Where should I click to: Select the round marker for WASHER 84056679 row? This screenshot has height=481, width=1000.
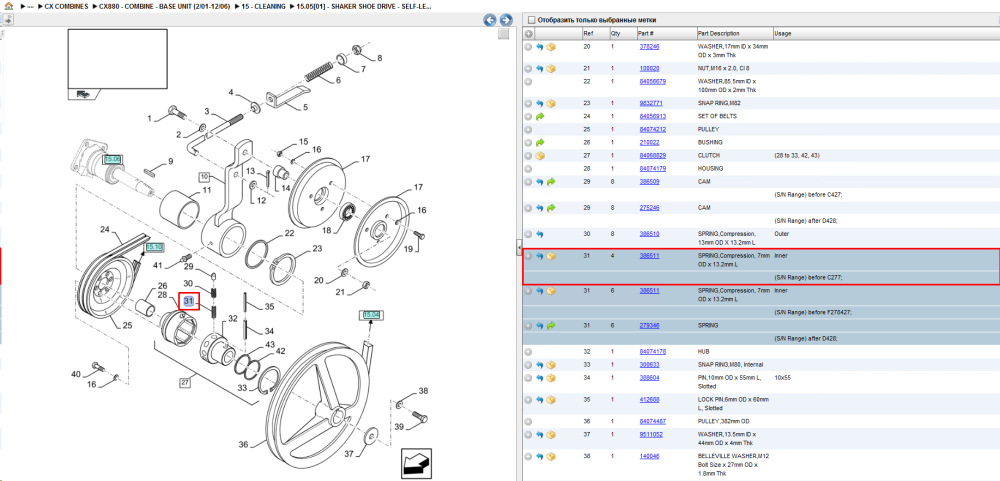click(x=528, y=82)
